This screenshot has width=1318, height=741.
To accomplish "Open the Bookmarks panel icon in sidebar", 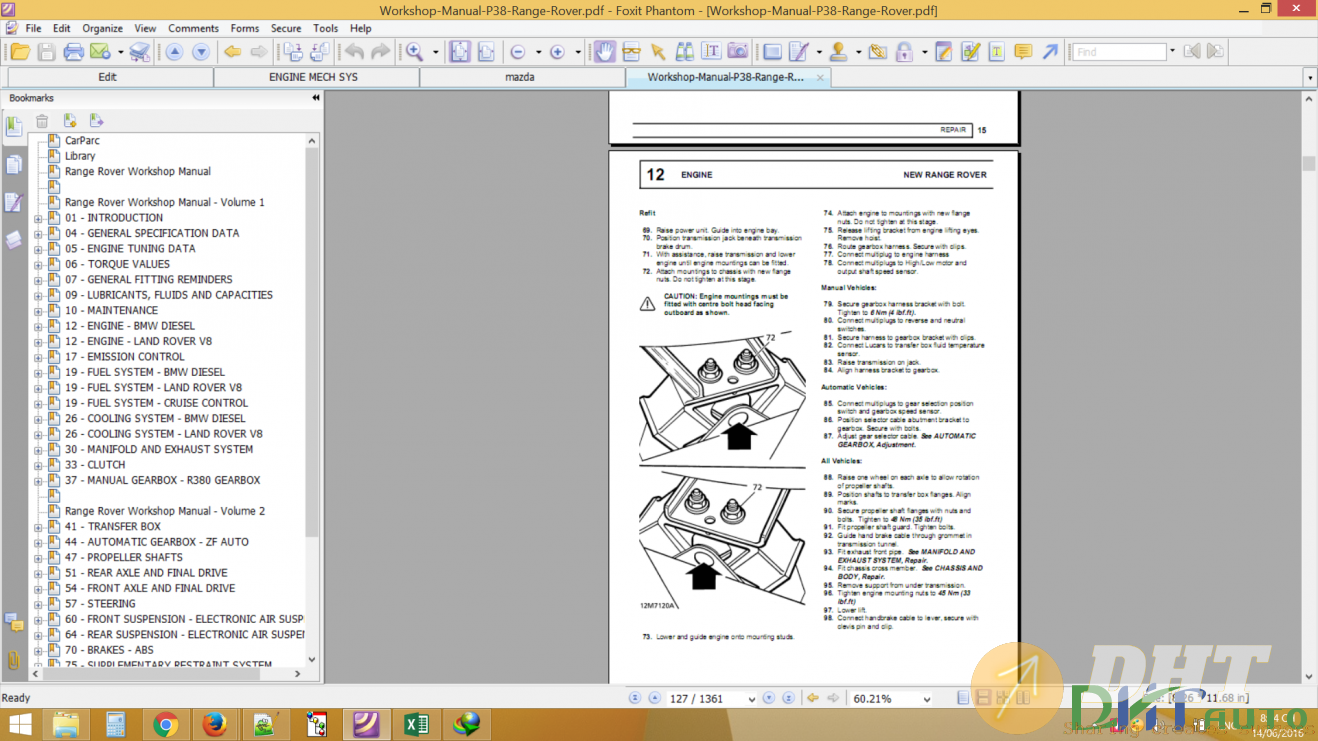I will pyautogui.click(x=14, y=126).
